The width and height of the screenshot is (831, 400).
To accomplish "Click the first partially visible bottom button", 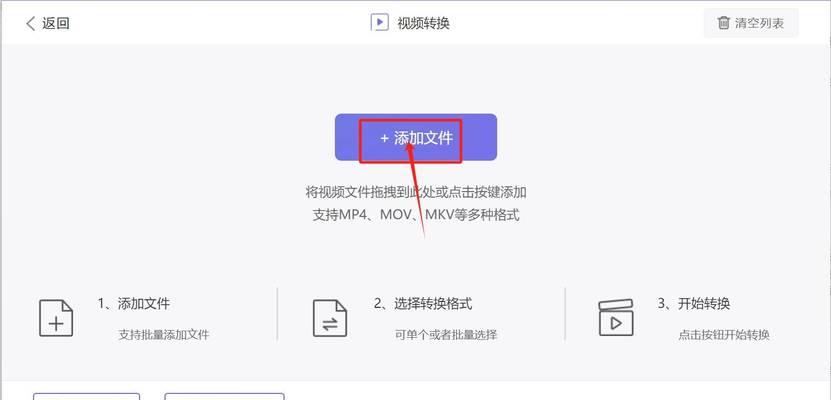I will 86,396.
